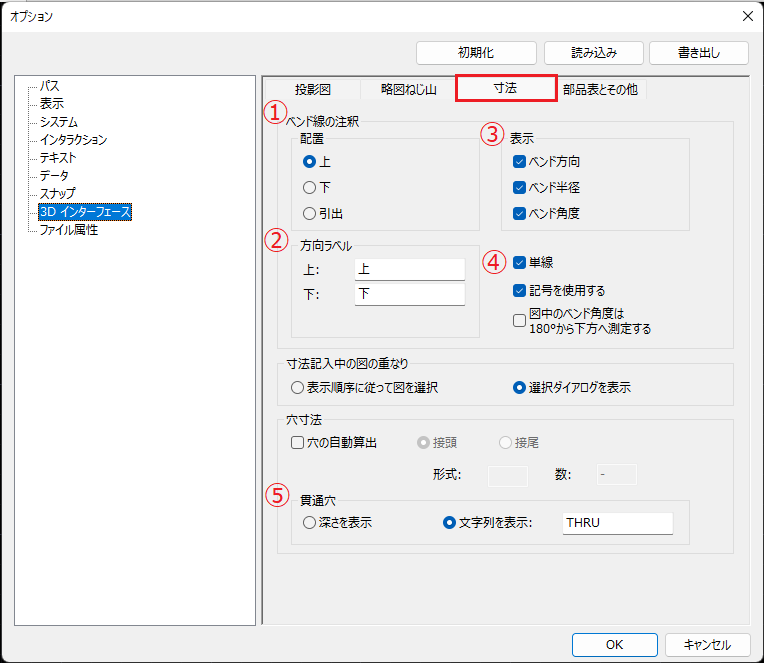The width and height of the screenshot is (764, 663).
Task: Confirm settings with the OK button
Action: [x=615, y=645]
